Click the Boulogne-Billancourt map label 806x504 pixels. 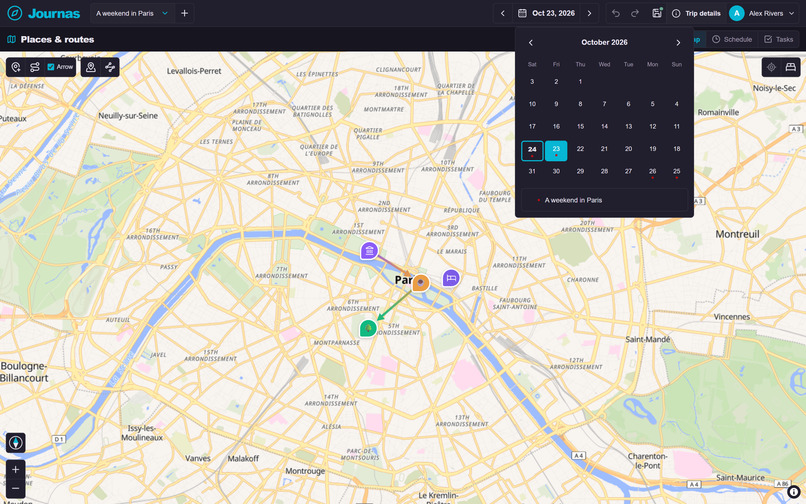[24, 372]
